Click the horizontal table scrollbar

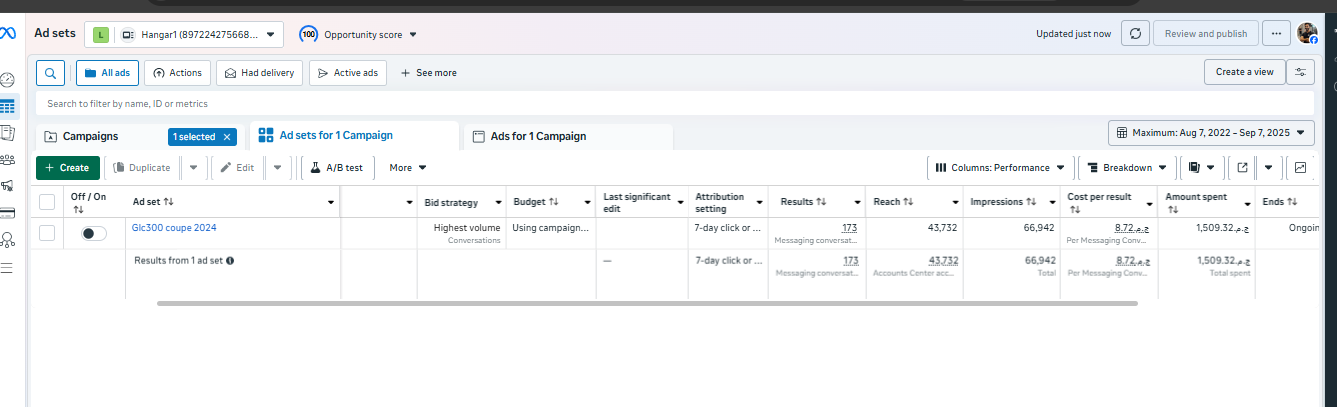click(x=647, y=303)
